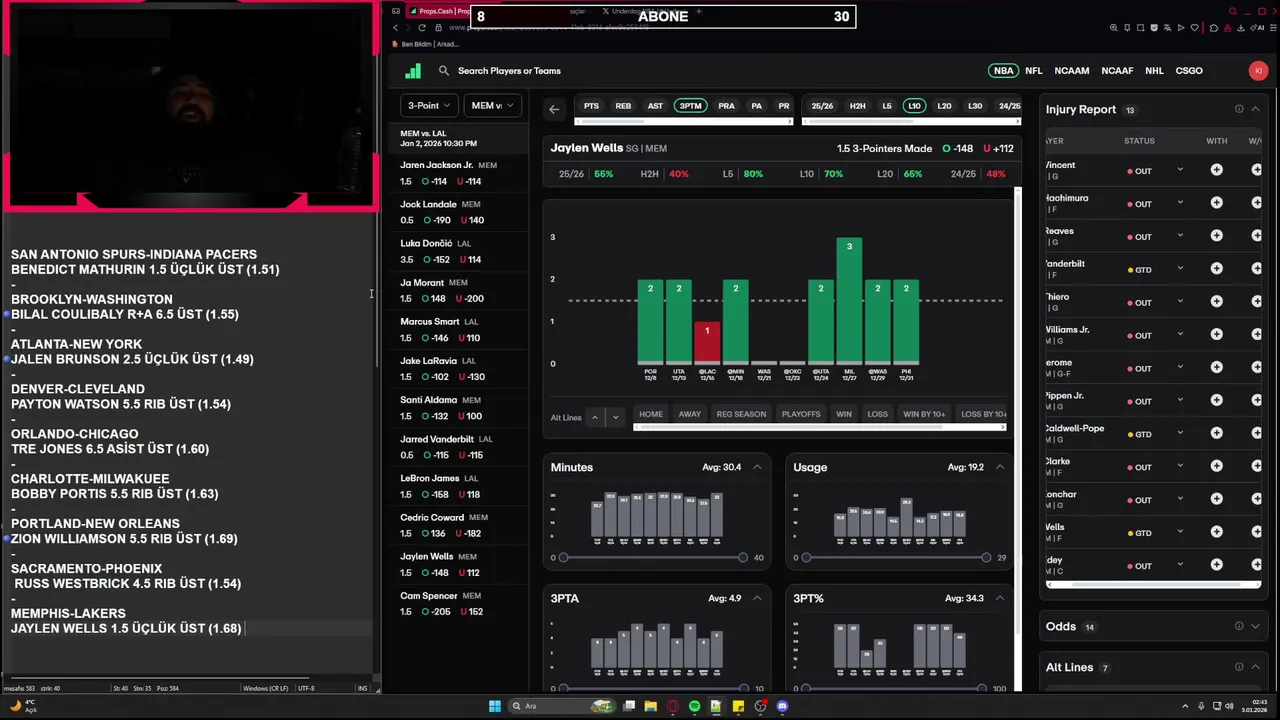The height and width of the screenshot is (720, 1280).
Task: Open Spotify from the taskbar
Action: coord(694,706)
